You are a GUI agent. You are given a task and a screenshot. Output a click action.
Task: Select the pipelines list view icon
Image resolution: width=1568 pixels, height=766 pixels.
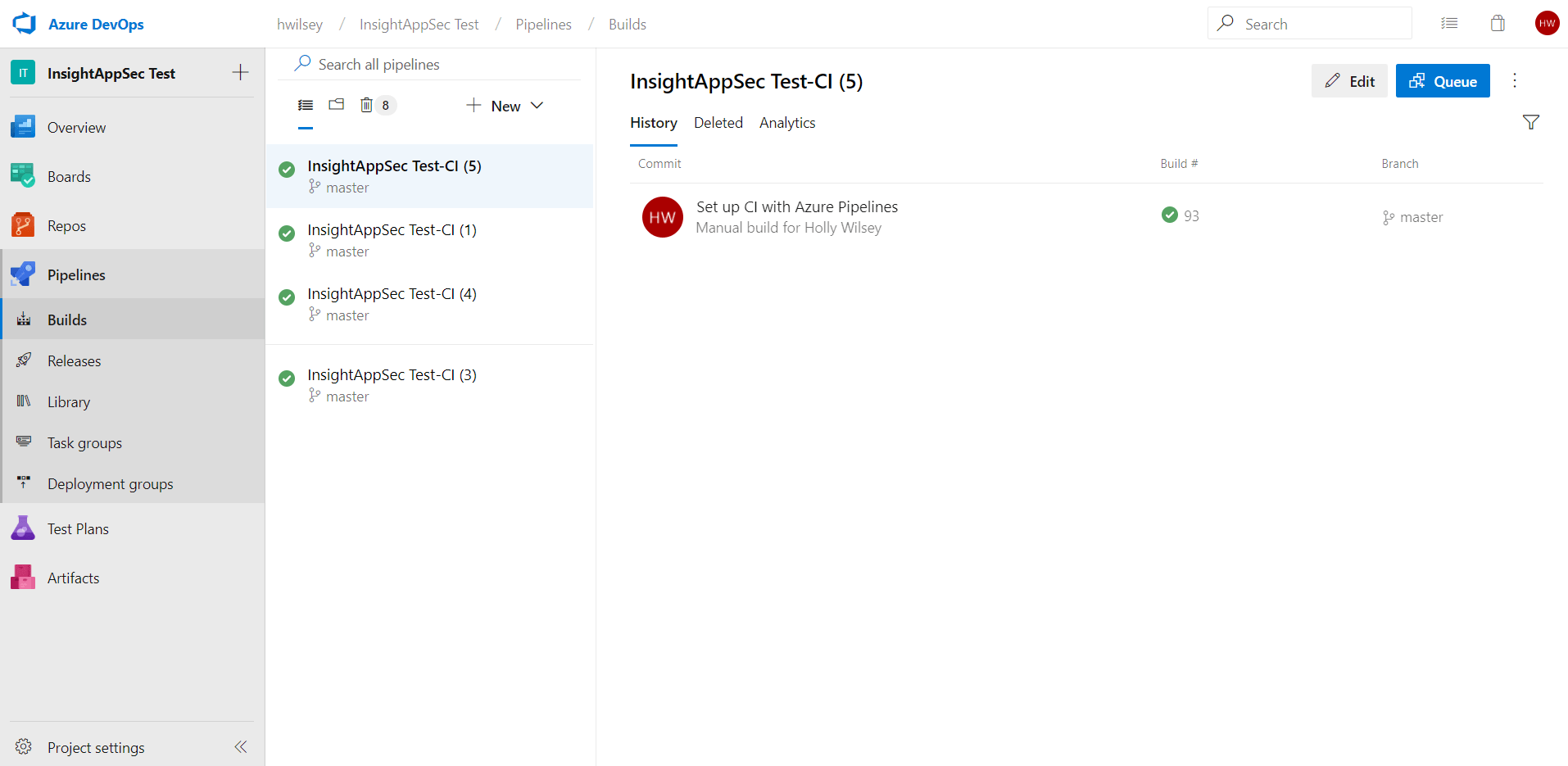coord(306,105)
